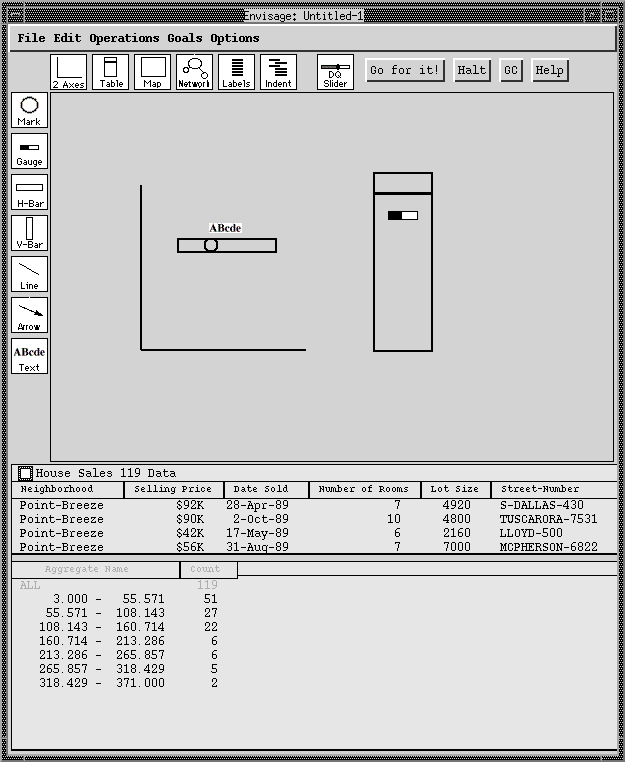Add the DQ Slider control

(335, 72)
